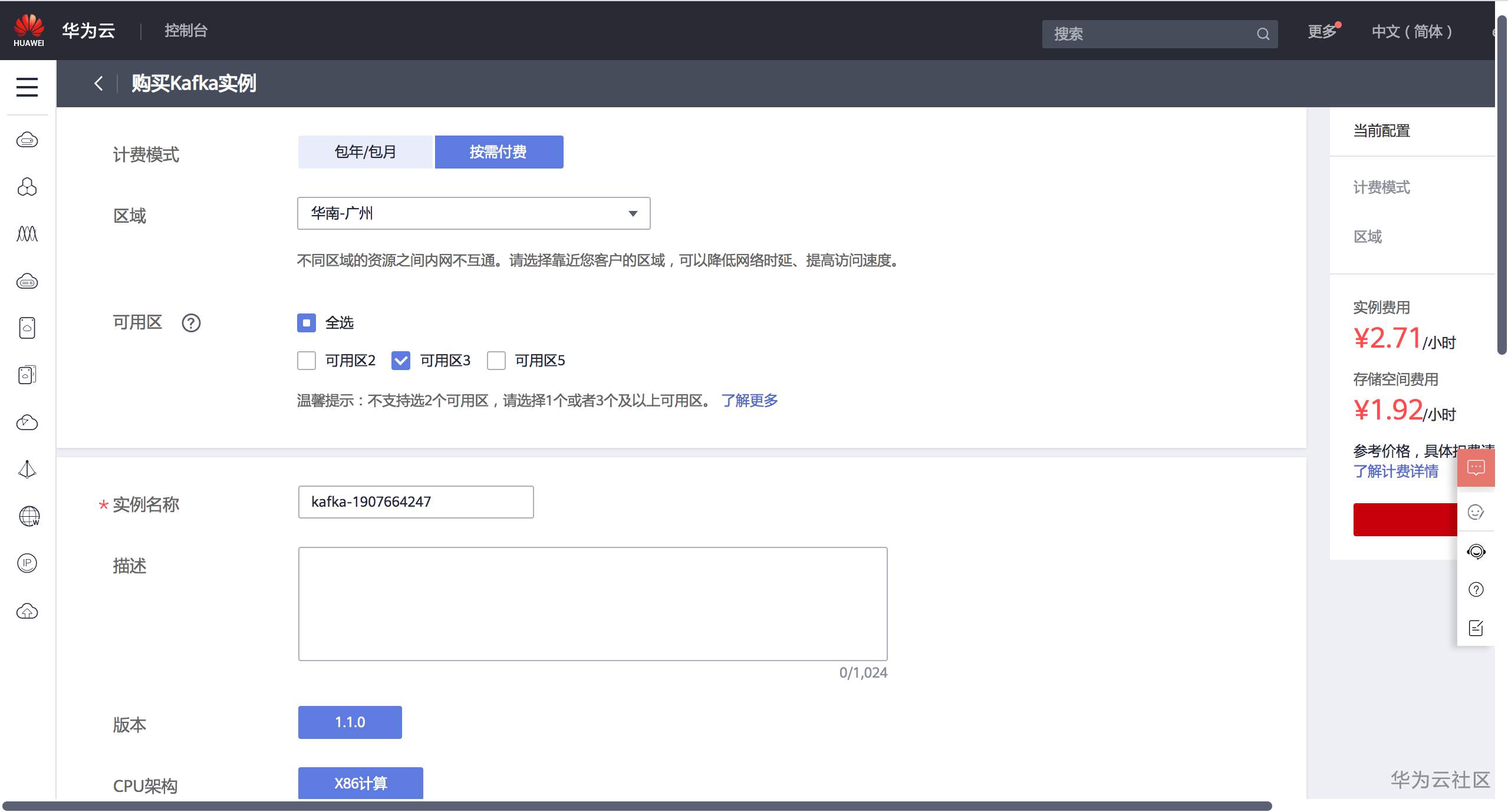
Task: Select the 按需付费 billing mode
Action: pyautogui.click(x=499, y=152)
